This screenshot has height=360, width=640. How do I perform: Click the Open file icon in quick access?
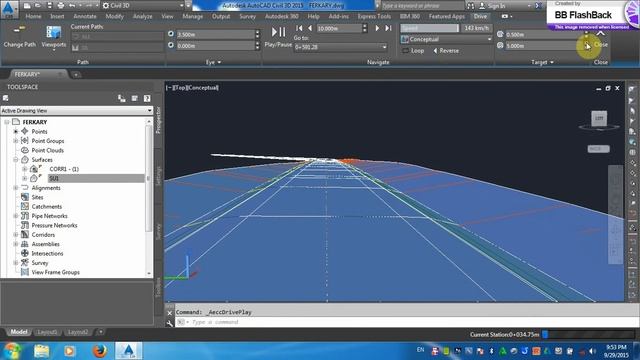pos(38,6)
